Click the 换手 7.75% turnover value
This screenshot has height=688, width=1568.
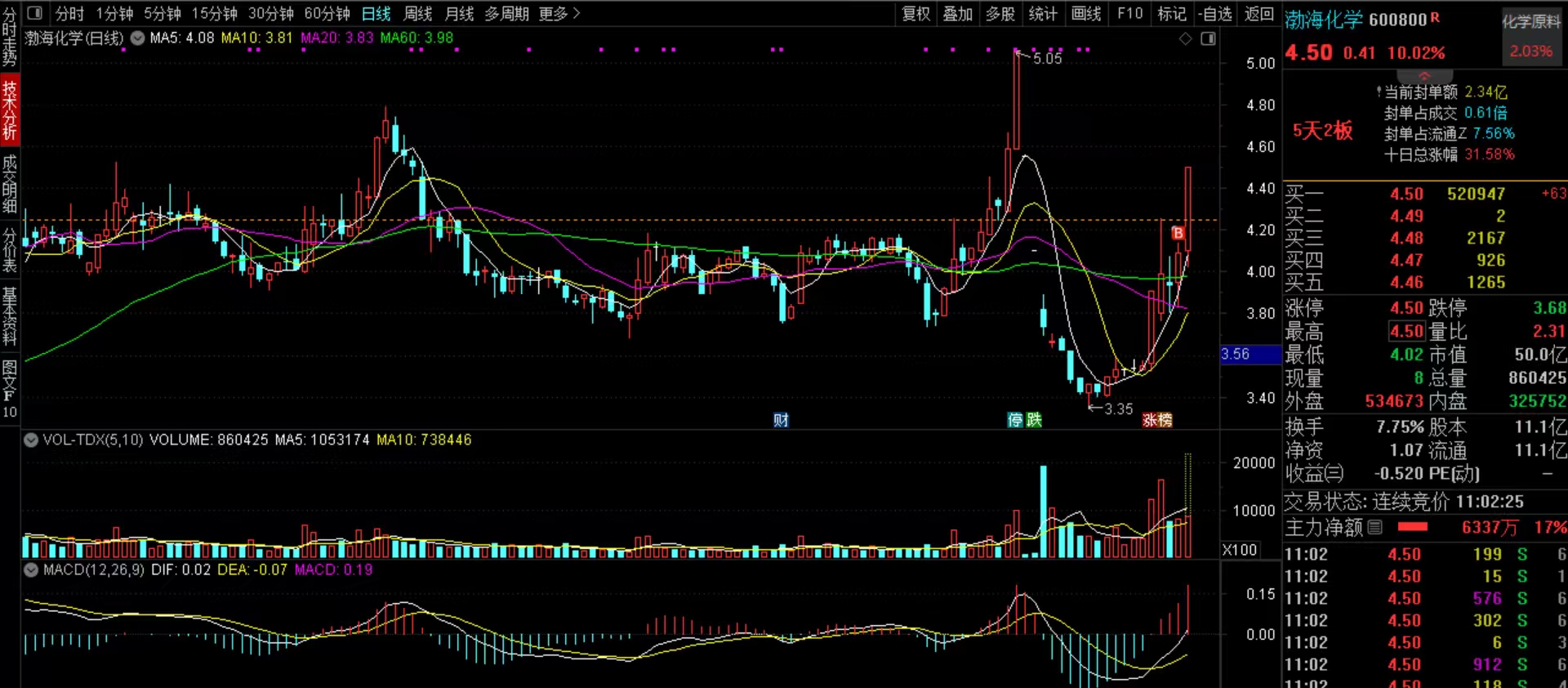click(x=1400, y=427)
